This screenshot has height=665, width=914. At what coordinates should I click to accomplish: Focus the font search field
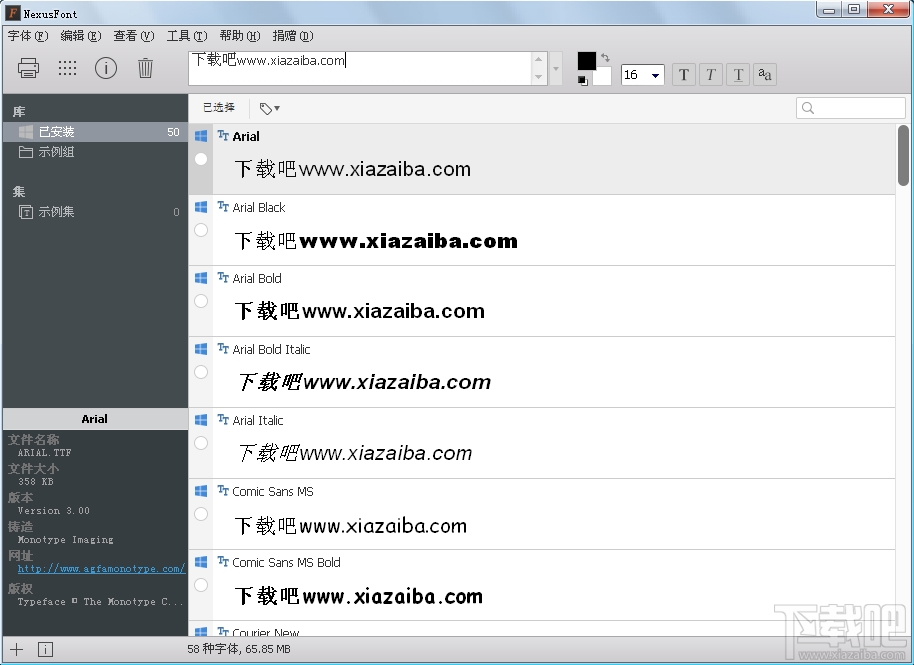tap(850, 108)
